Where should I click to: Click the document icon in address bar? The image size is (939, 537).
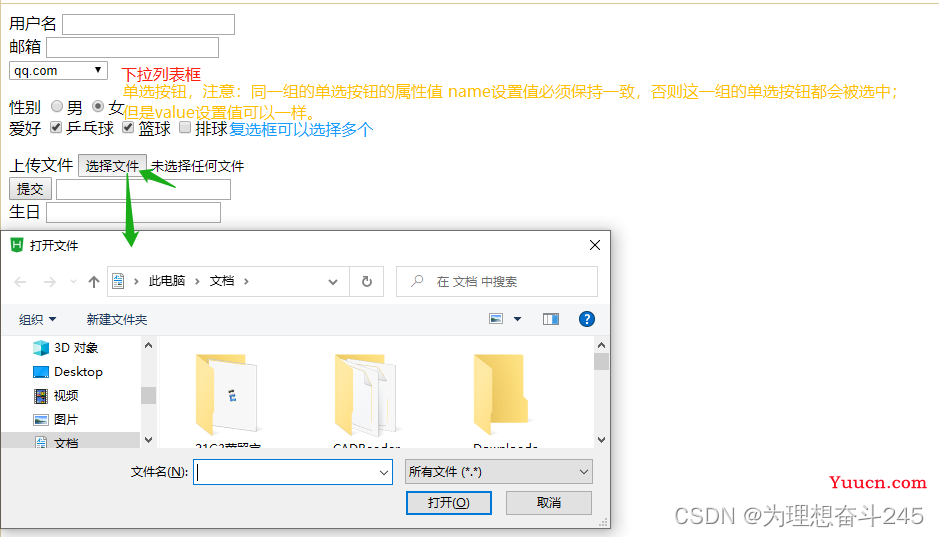(118, 281)
